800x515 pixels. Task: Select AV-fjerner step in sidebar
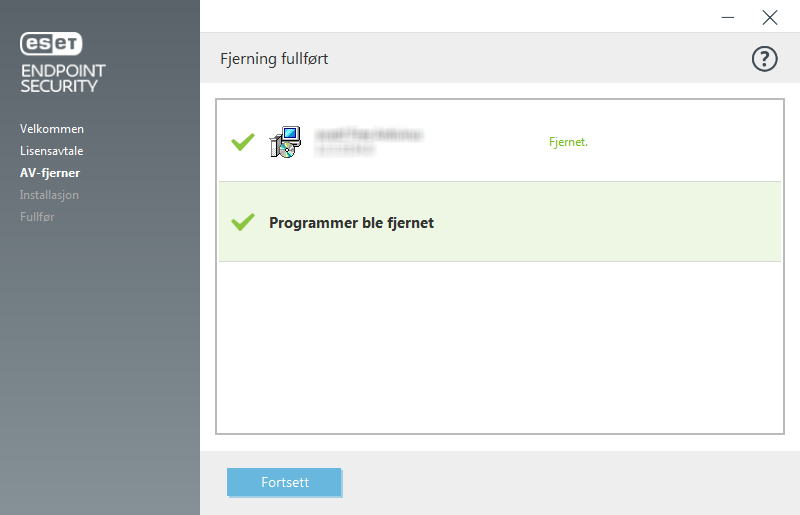tap(50, 173)
